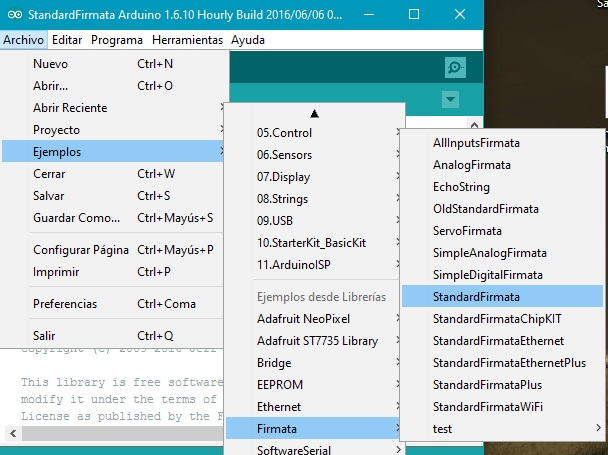Expand the Ethernet library examples
Image resolution: width=608 pixels, height=455 pixels.
313,407
